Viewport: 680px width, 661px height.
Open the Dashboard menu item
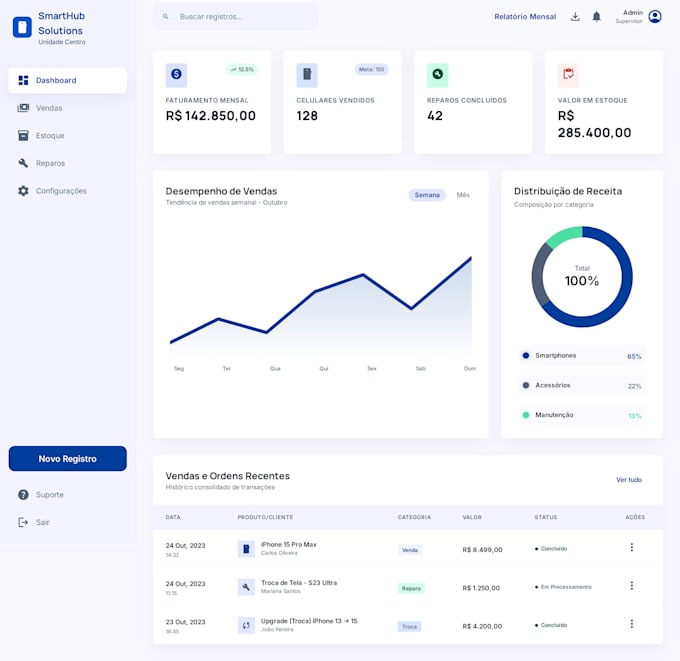(x=68, y=80)
